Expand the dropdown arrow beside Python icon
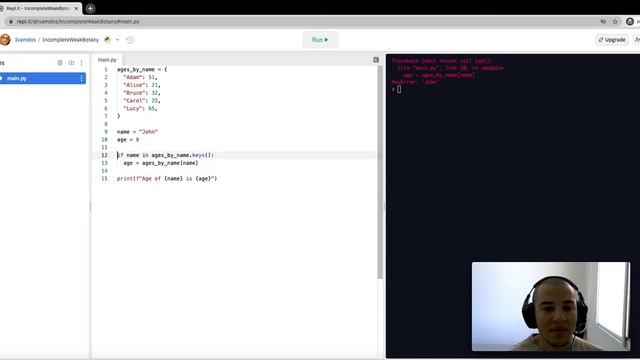This screenshot has height=360, width=640. pos(118,40)
